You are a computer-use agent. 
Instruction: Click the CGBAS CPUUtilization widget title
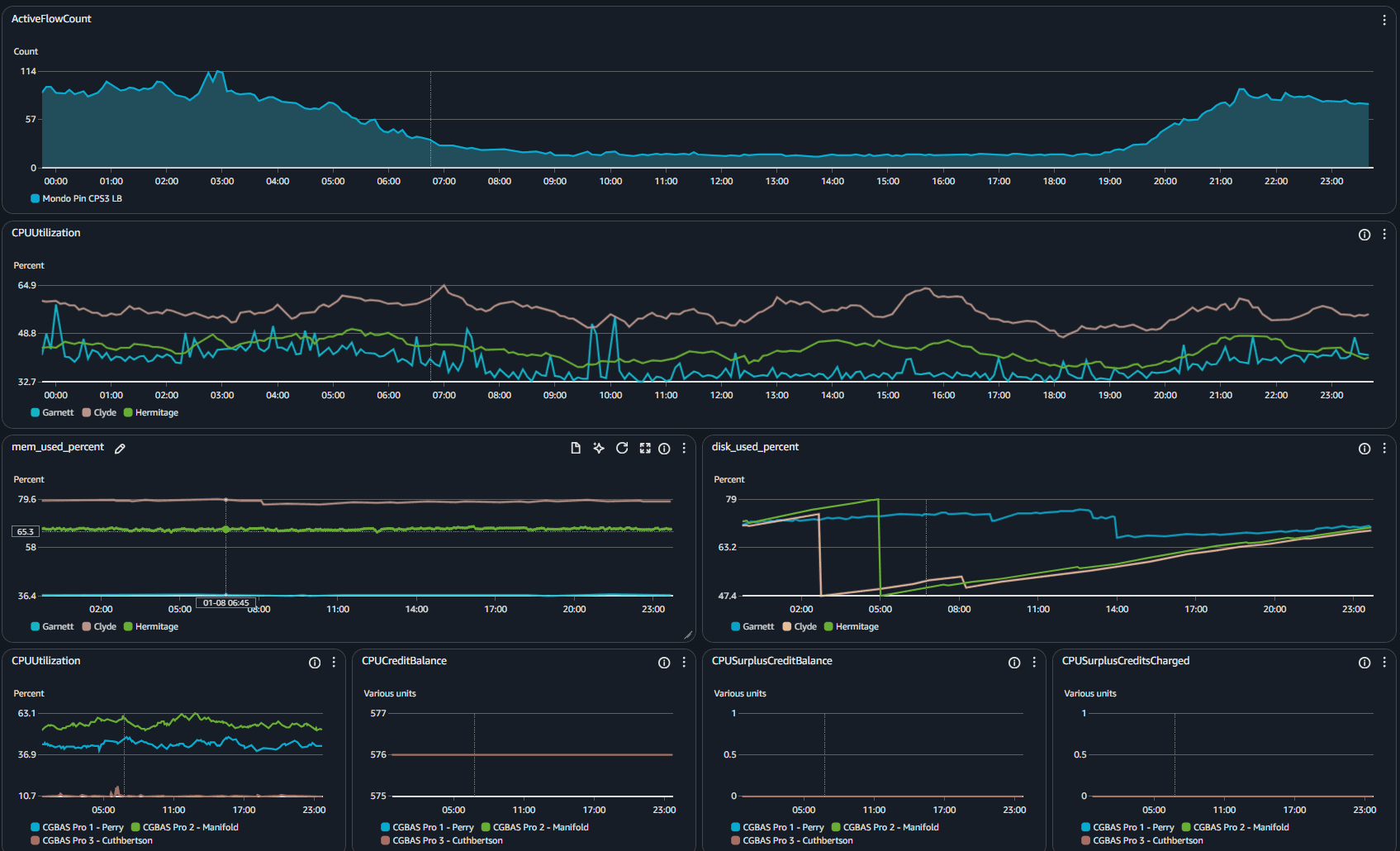45,660
